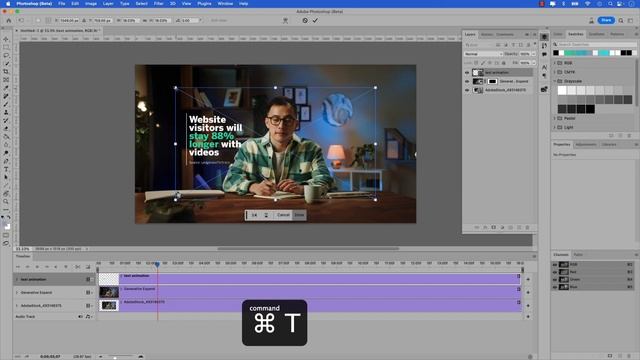Click the Generative Expand clip thumbnail in Timeline

pos(109,292)
